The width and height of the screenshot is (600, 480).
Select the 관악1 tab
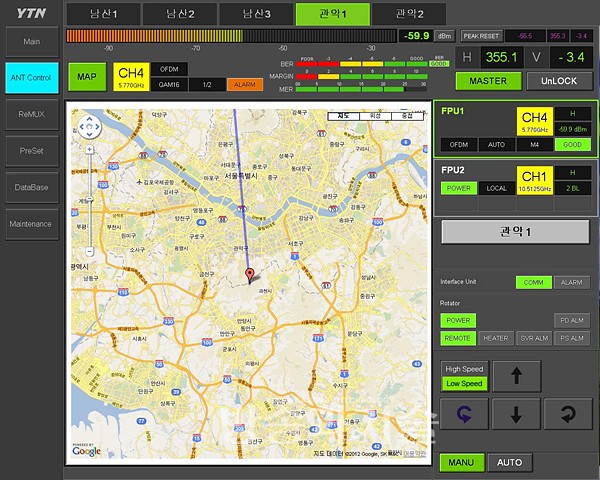333,14
